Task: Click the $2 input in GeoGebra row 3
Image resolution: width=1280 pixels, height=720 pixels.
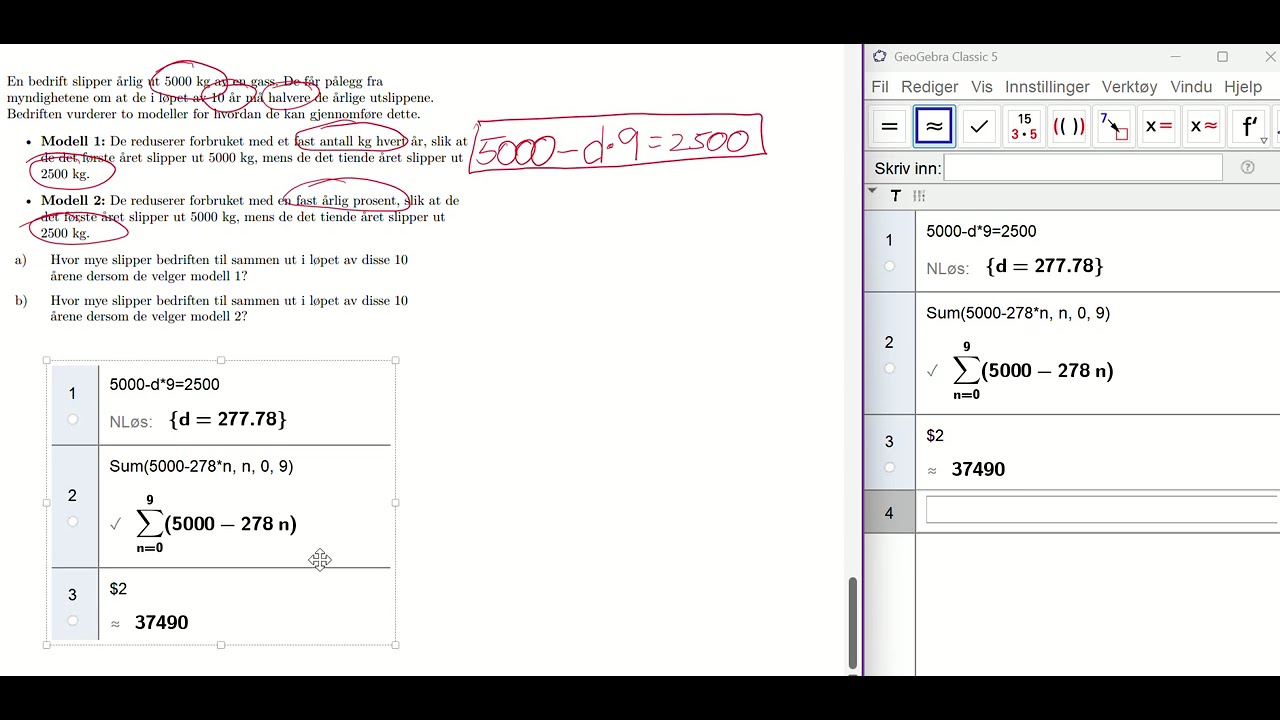Action: [x=935, y=436]
